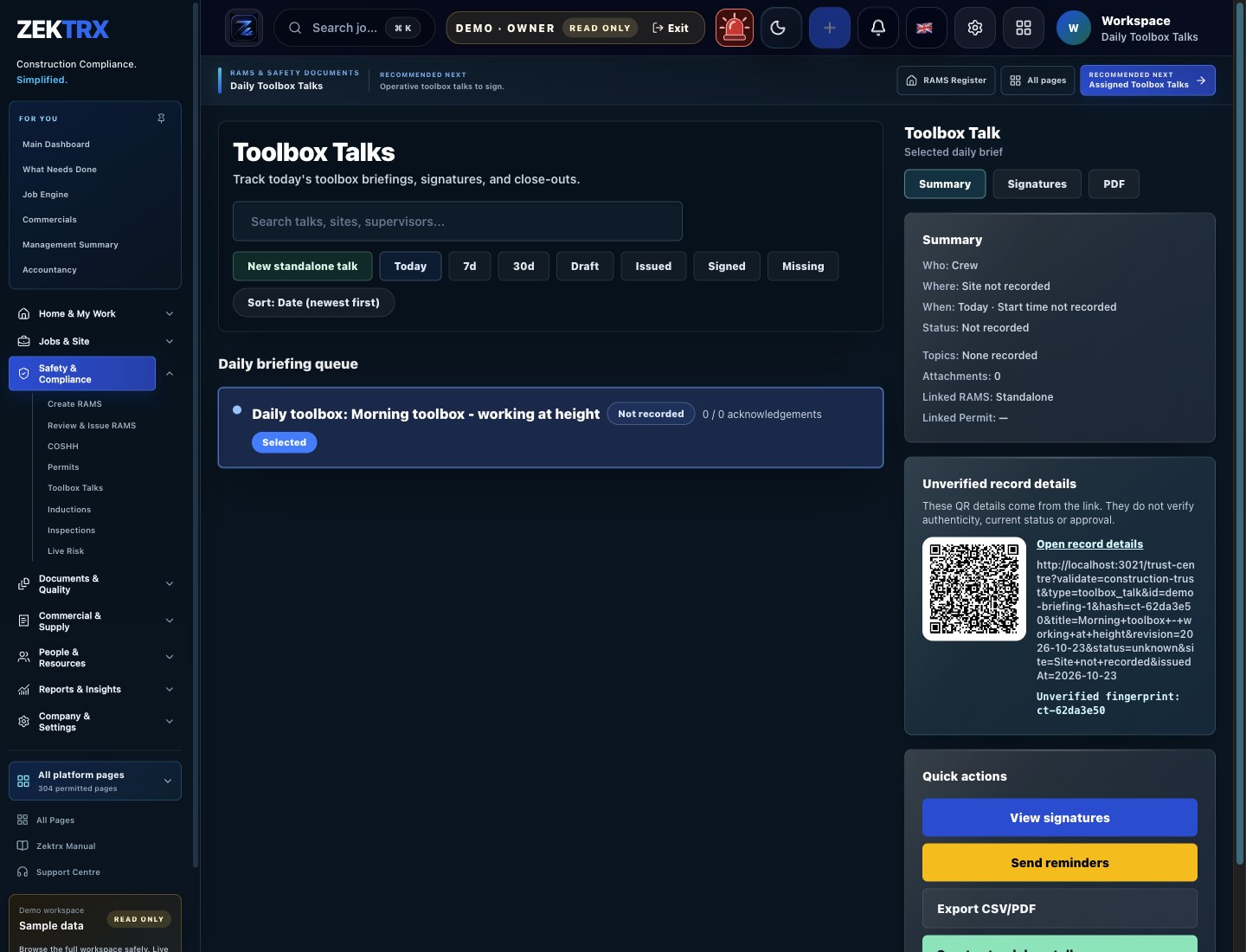Switch to the PDF tab
The width and height of the screenshot is (1246, 952).
pyautogui.click(x=1114, y=184)
